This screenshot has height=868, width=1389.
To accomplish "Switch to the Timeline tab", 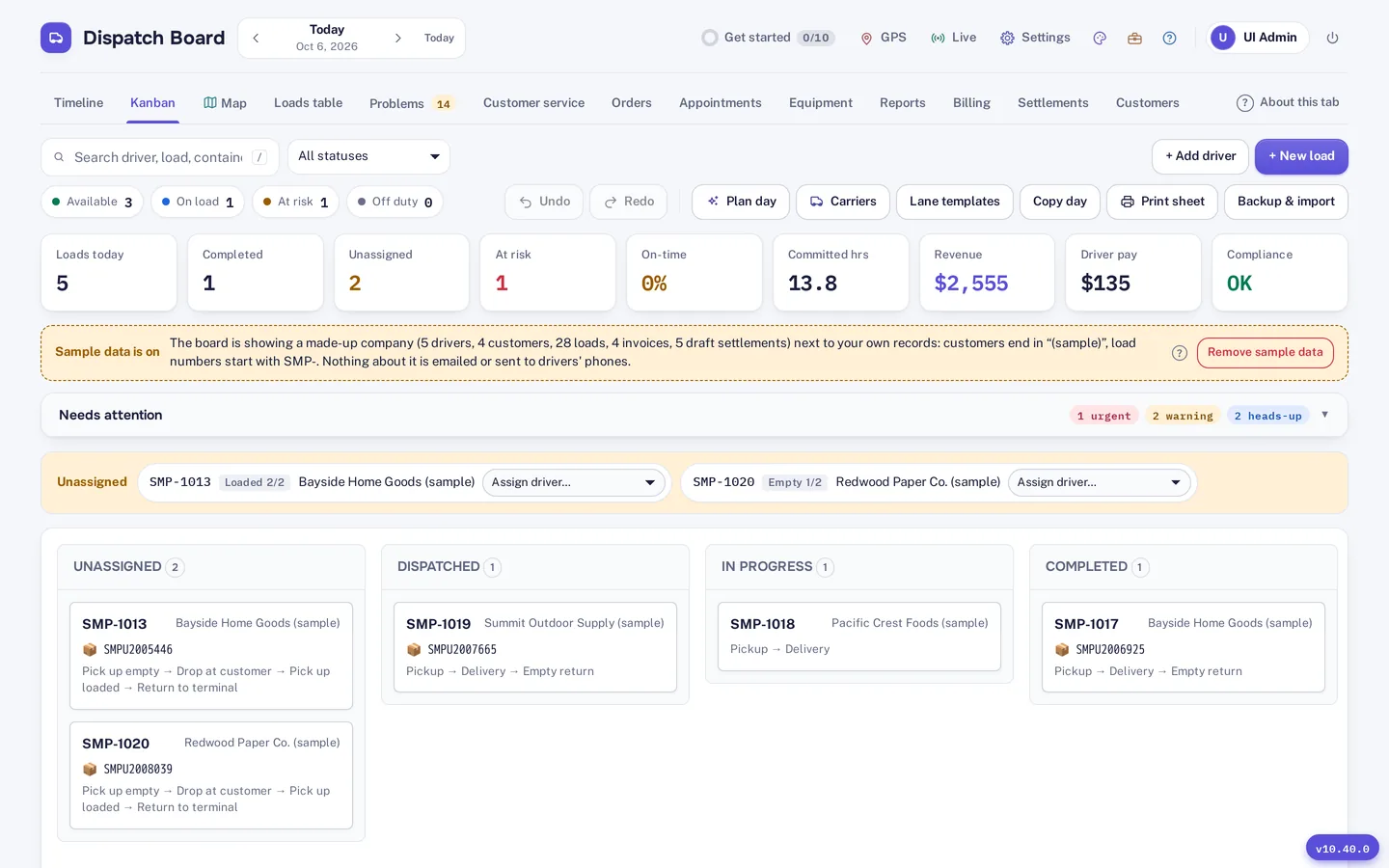I will pos(78,103).
